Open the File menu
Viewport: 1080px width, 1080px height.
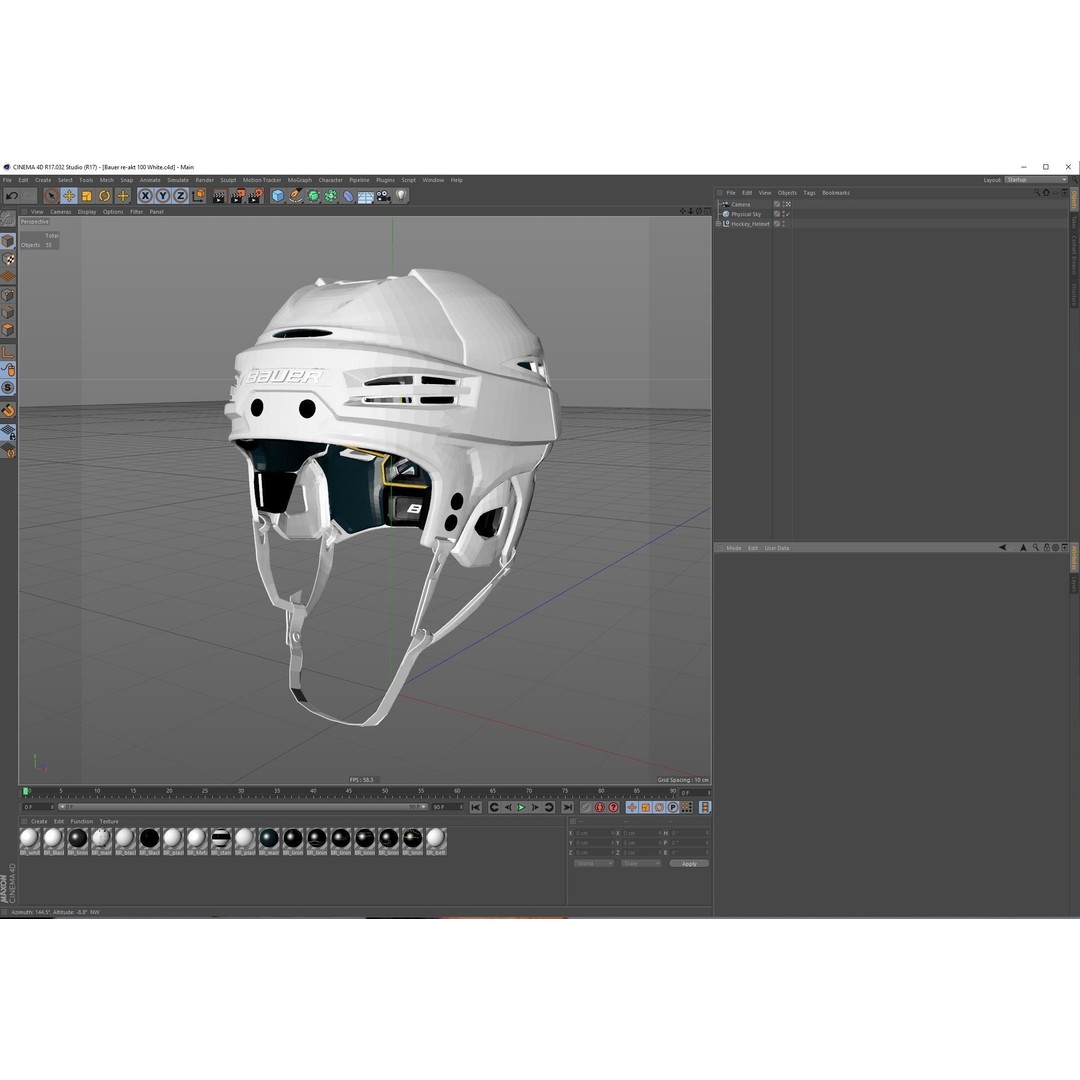pyautogui.click(x=8, y=180)
